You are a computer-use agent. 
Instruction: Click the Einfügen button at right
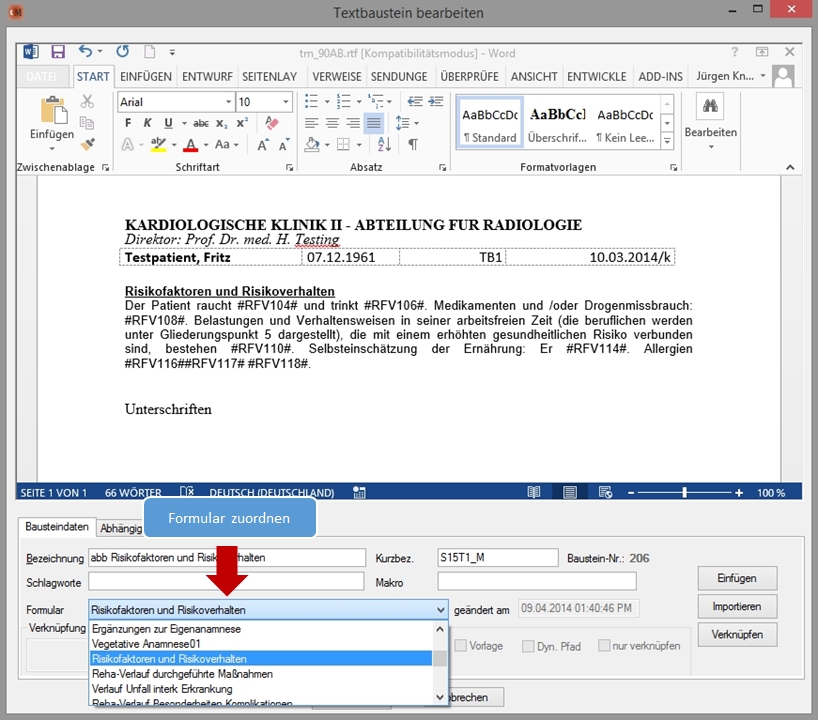pos(737,578)
